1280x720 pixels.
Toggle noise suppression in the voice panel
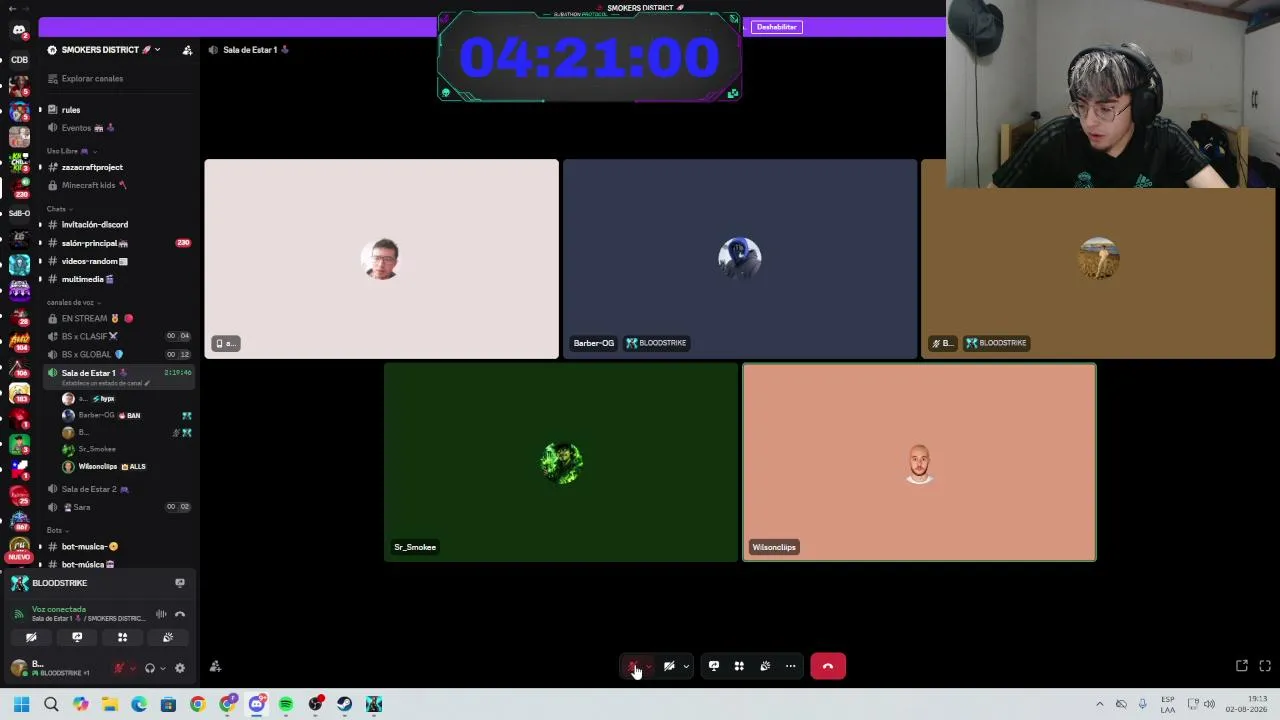pos(161,614)
